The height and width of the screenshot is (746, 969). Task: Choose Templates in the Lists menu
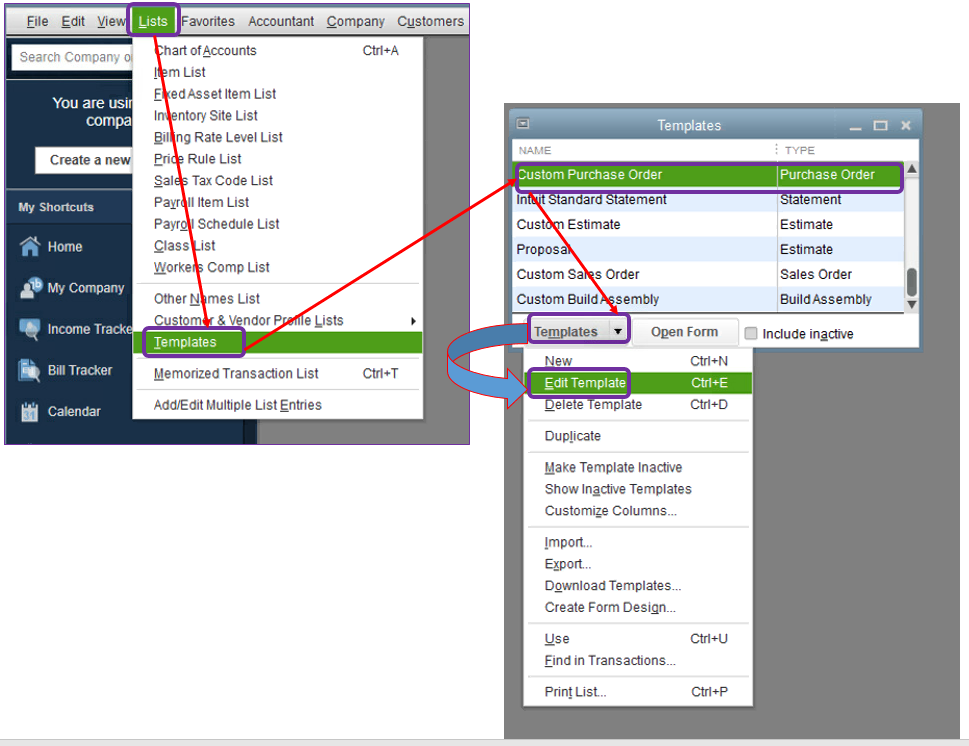[x=278, y=342]
